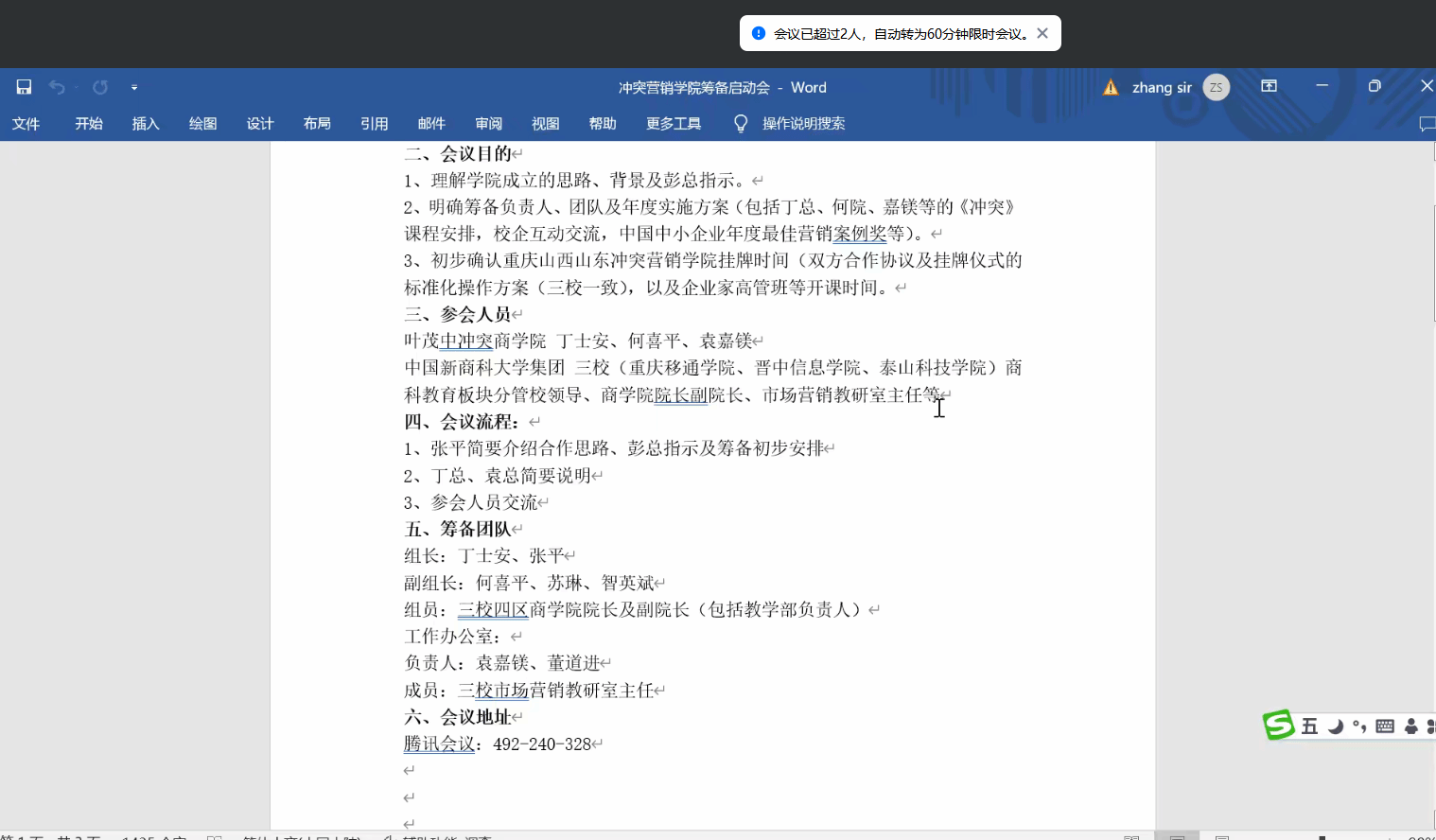Viewport: 1436px width, 840px height.
Task: Toggle the half-moon width mode icon
Action: 1336,726
